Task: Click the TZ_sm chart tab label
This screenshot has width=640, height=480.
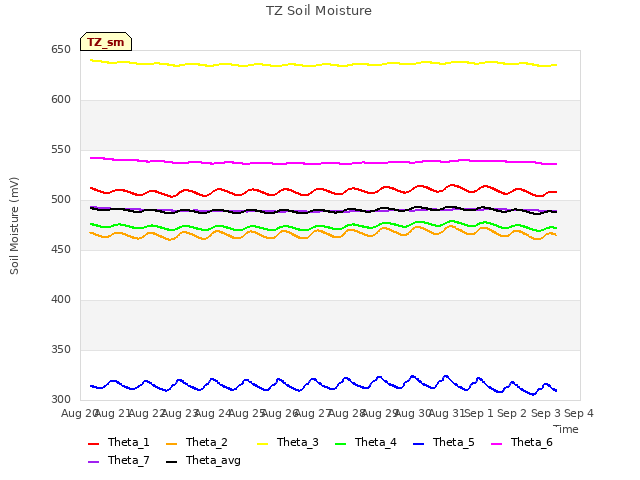Action: [x=106, y=42]
